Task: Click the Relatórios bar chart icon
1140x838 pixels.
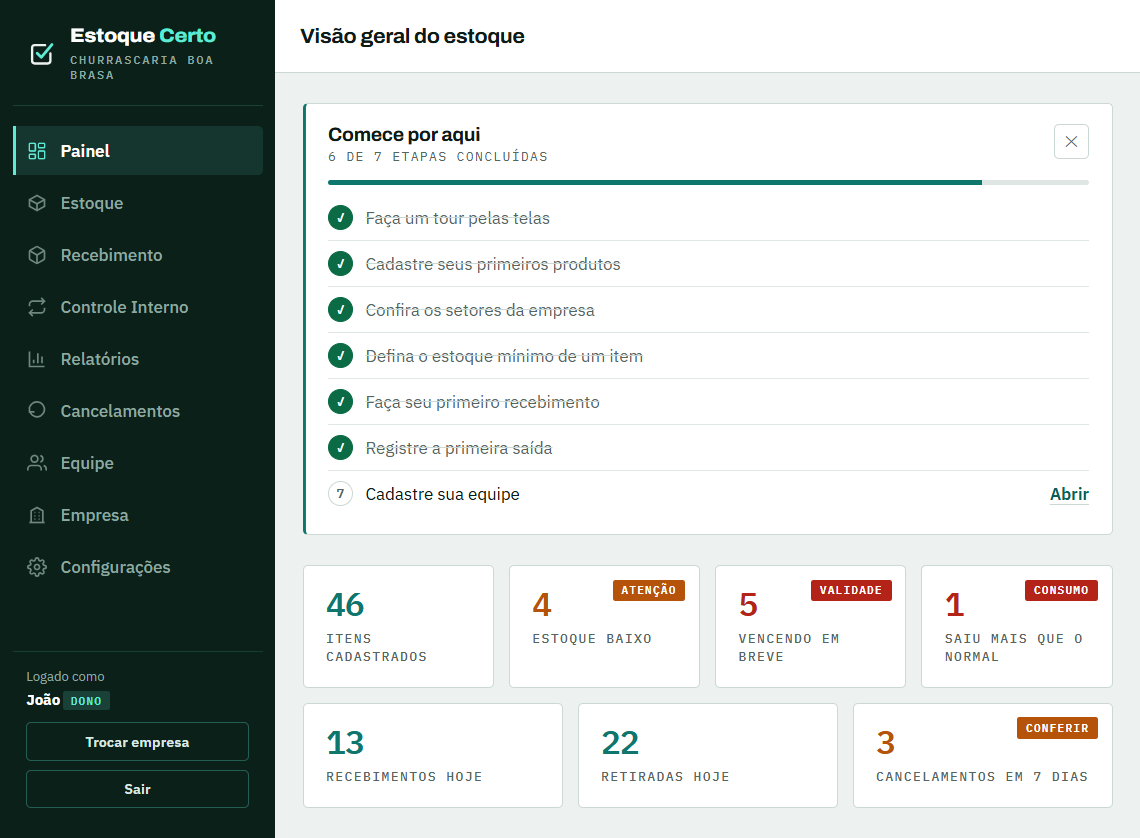Action: 37,359
